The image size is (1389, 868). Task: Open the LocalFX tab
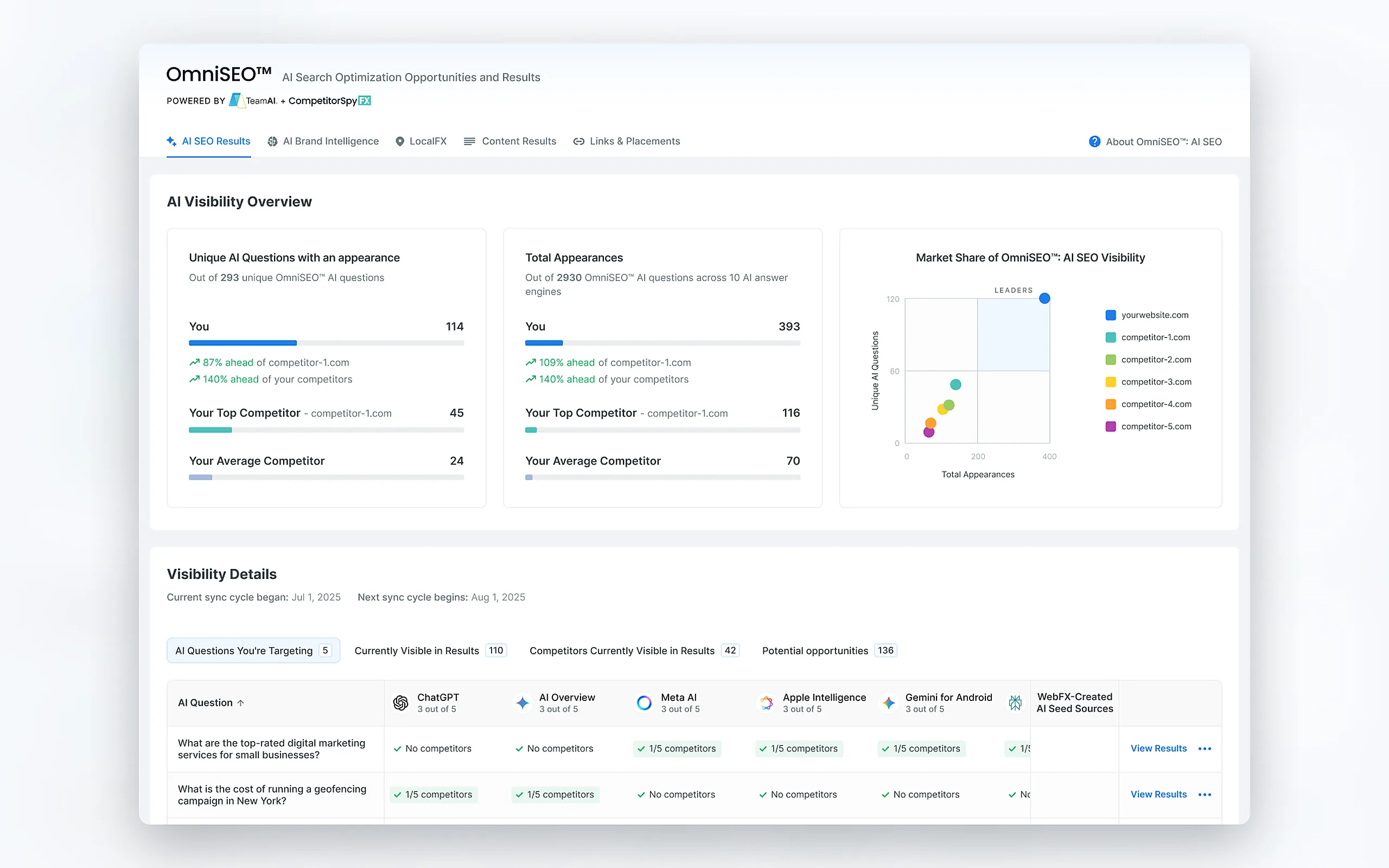pyautogui.click(x=420, y=141)
